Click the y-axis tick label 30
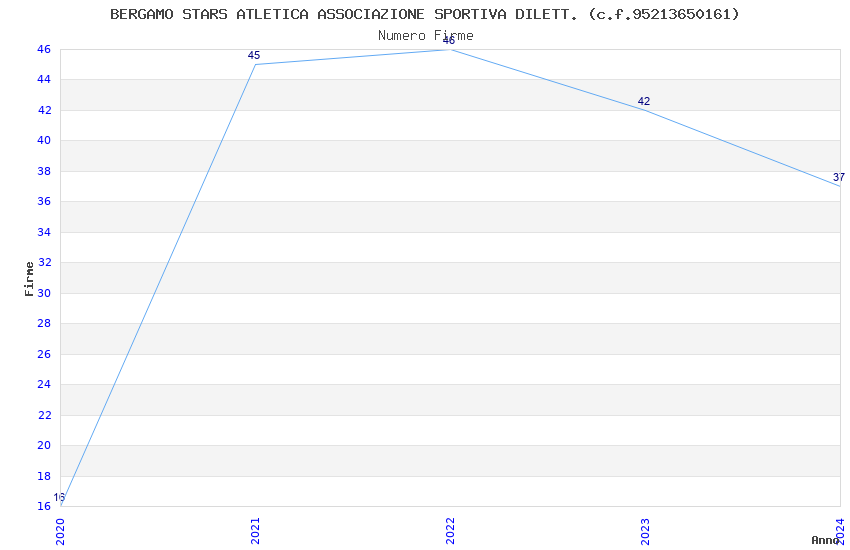This screenshot has width=850, height=550. click(44, 293)
